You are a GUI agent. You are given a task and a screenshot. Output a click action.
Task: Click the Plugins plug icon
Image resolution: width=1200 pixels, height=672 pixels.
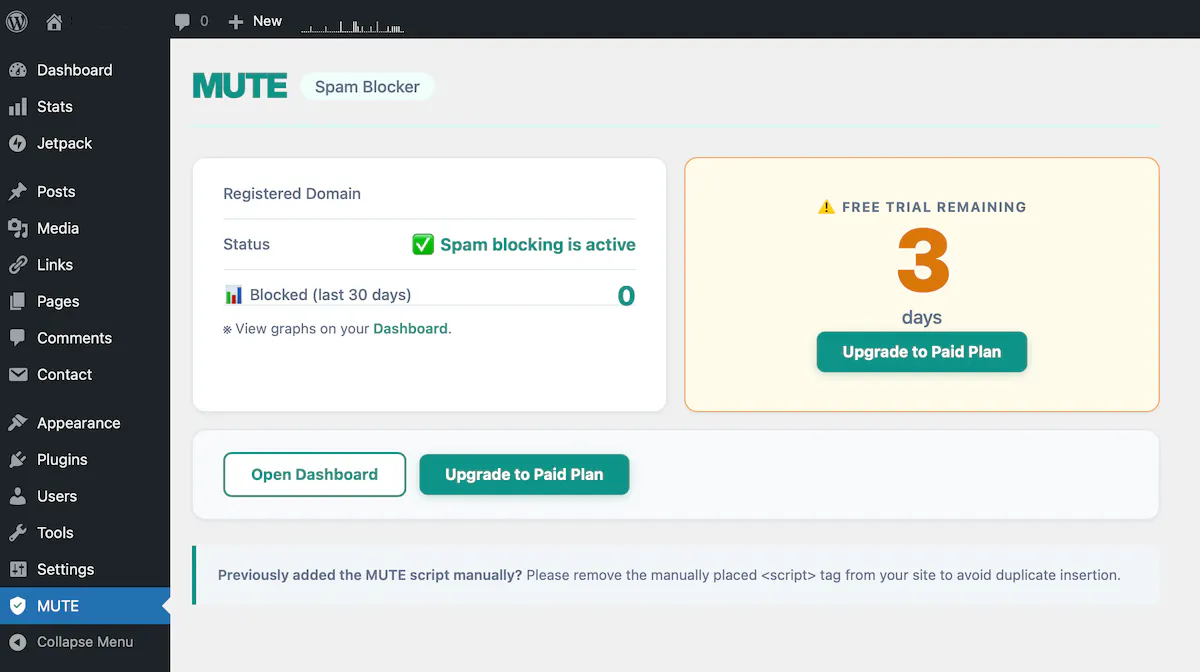pyautogui.click(x=18, y=460)
